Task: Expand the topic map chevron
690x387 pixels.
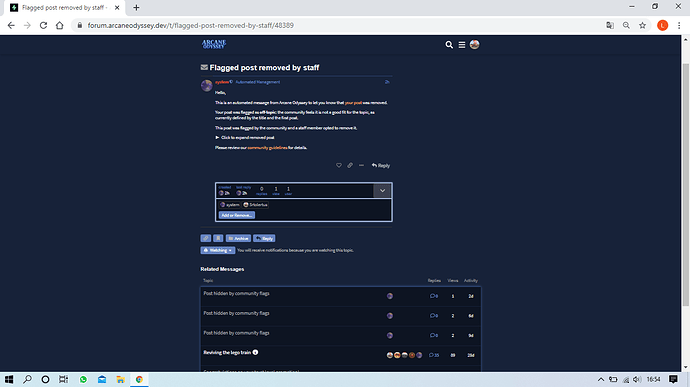Action: click(382, 191)
